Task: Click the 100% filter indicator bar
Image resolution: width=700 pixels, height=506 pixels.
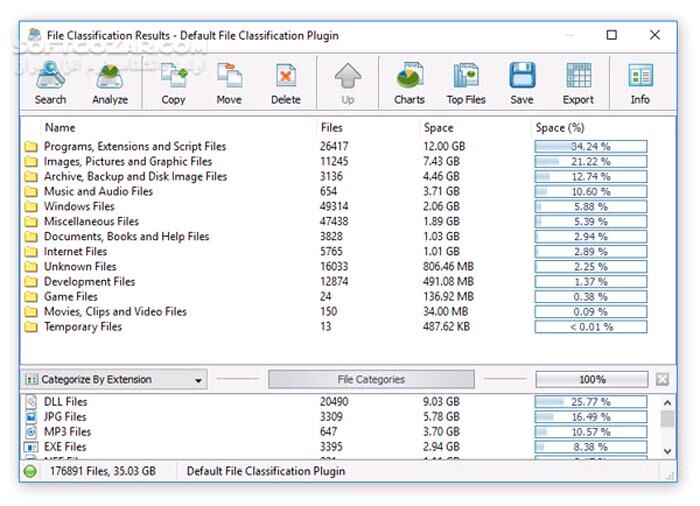Action: 591,380
